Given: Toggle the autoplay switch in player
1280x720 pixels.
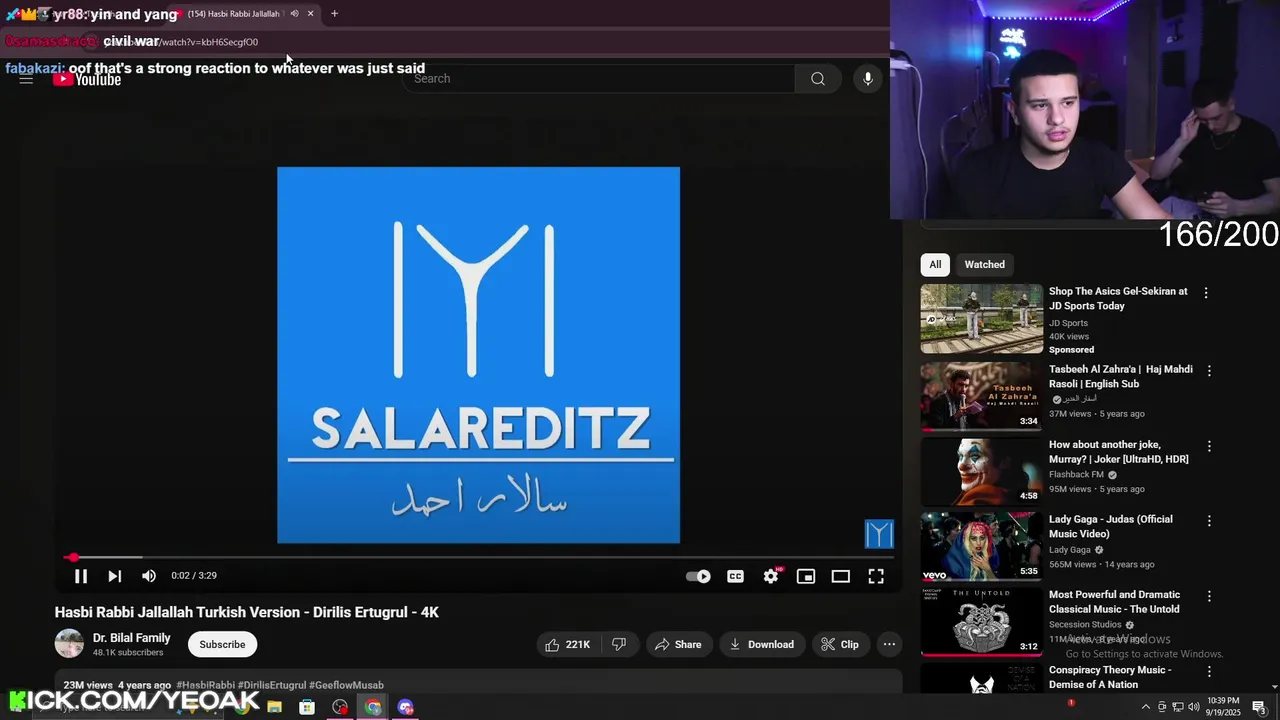Looking at the screenshot, I should click(698, 576).
